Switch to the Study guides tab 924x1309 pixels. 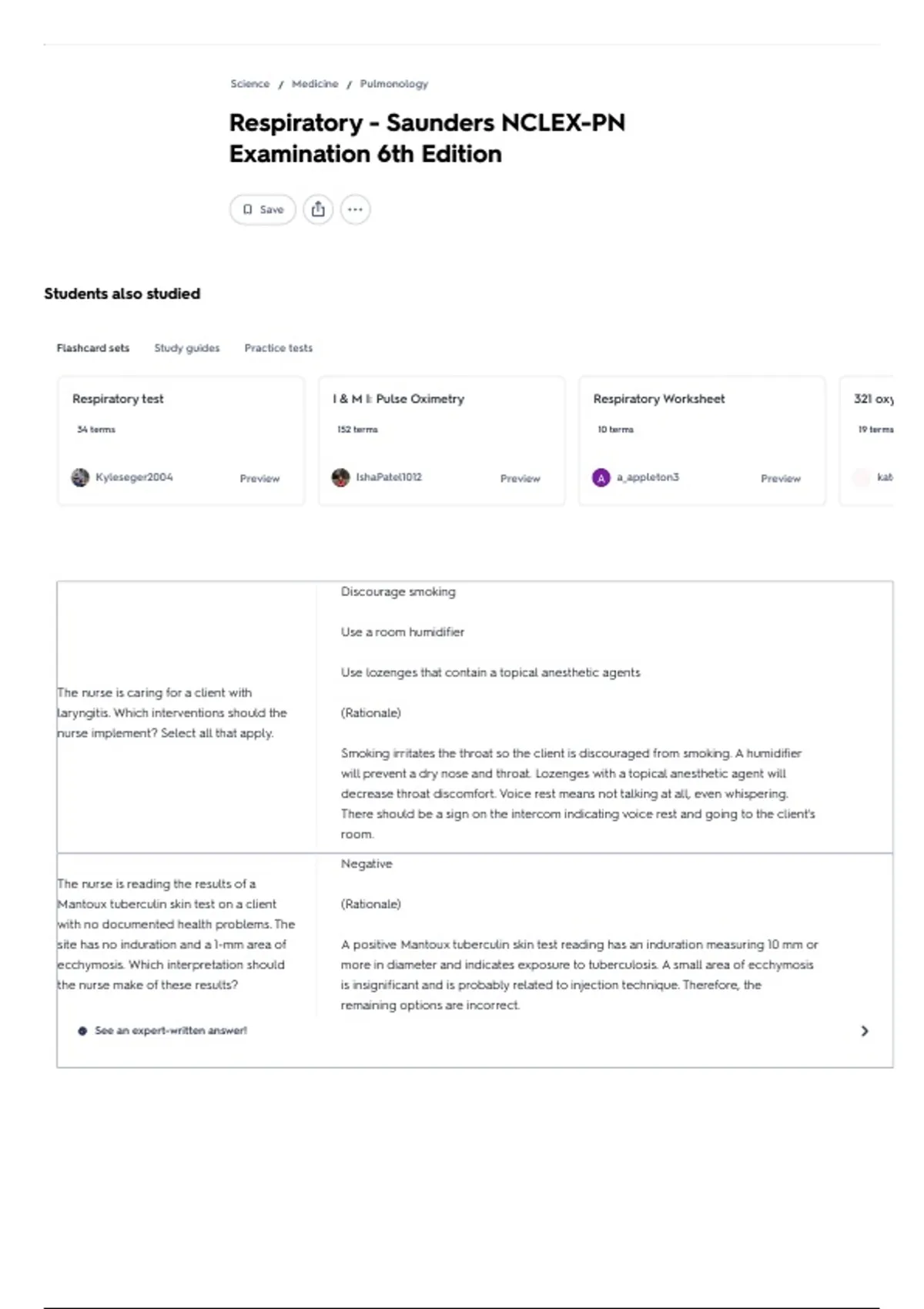tap(187, 348)
